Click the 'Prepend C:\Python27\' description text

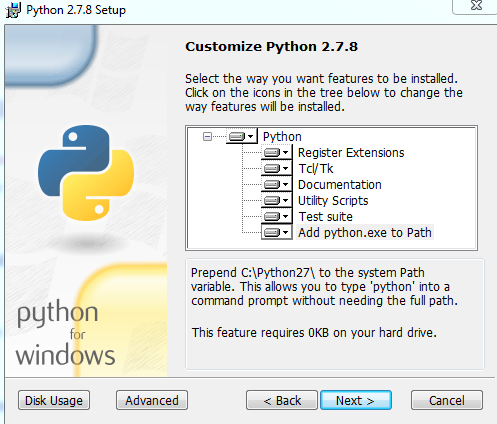click(x=324, y=287)
